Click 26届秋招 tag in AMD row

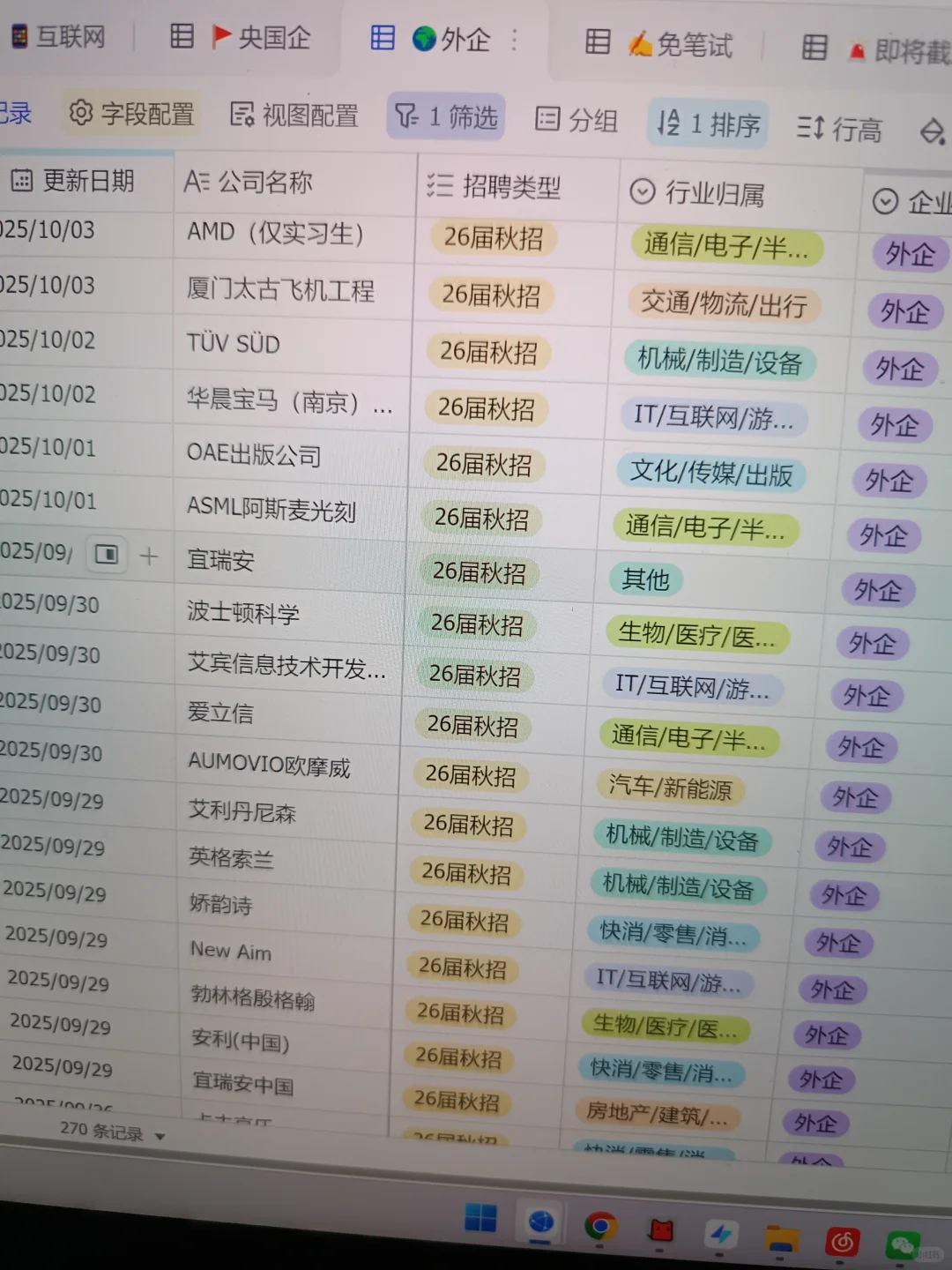point(494,238)
